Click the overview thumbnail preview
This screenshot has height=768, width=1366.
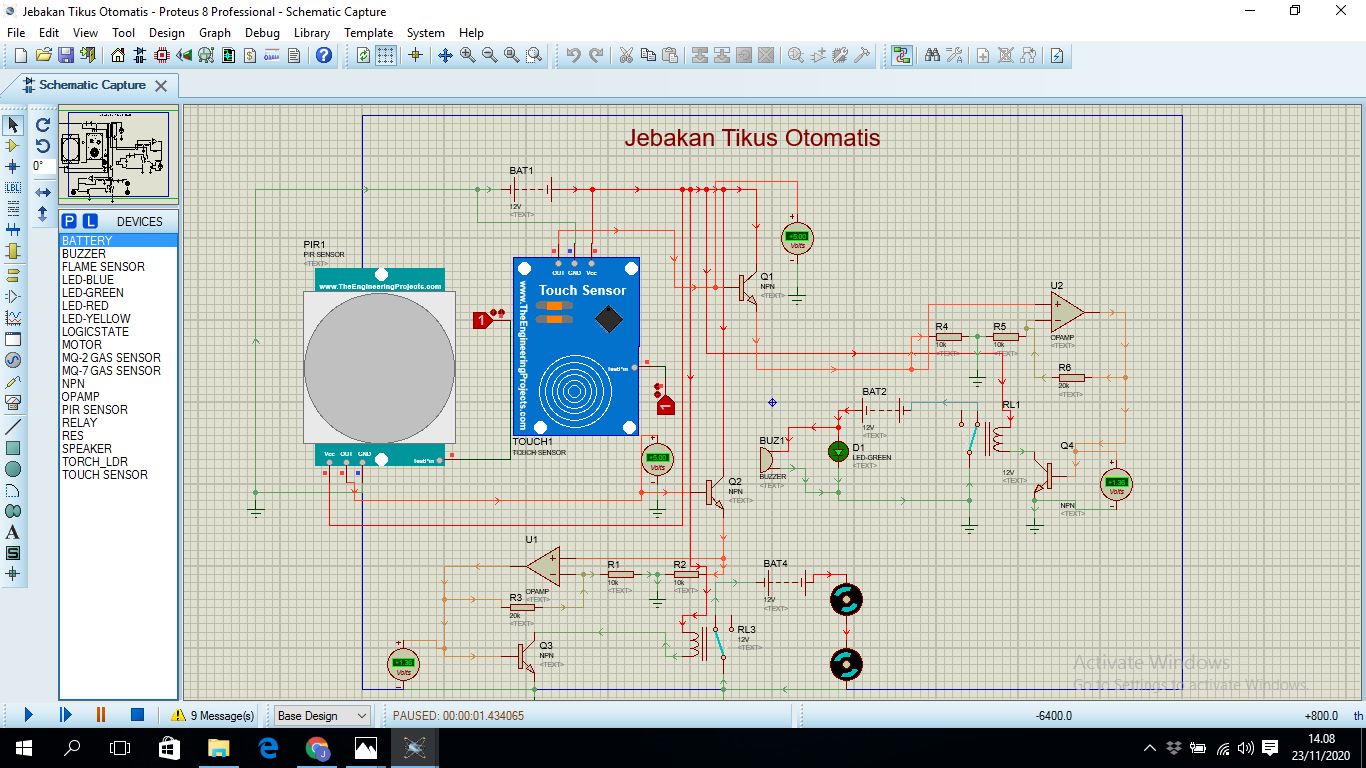pyautogui.click(x=118, y=153)
